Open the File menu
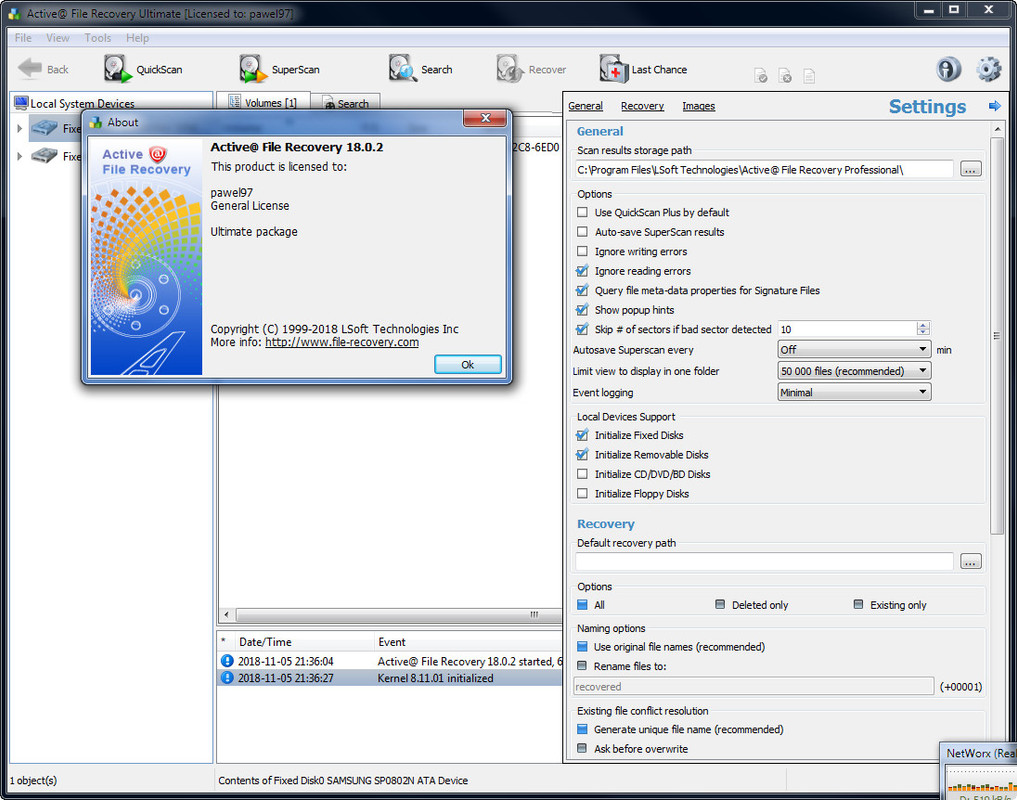Viewport: 1017px width, 800px height. point(23,38)
